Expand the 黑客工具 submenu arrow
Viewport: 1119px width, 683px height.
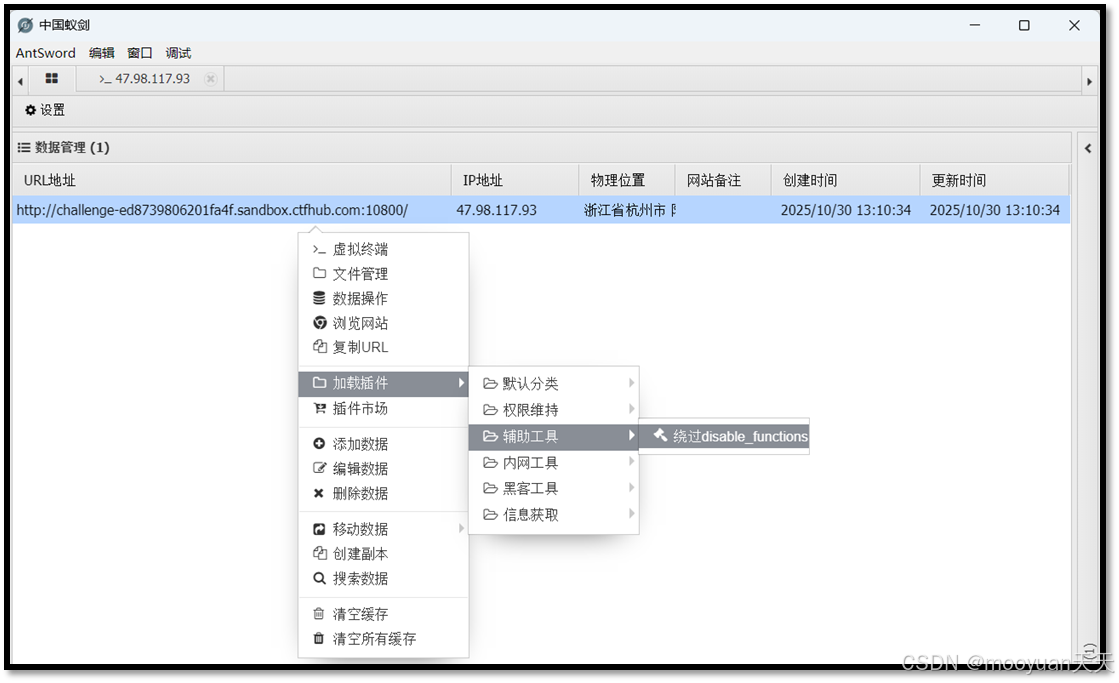tap(632, 487)
